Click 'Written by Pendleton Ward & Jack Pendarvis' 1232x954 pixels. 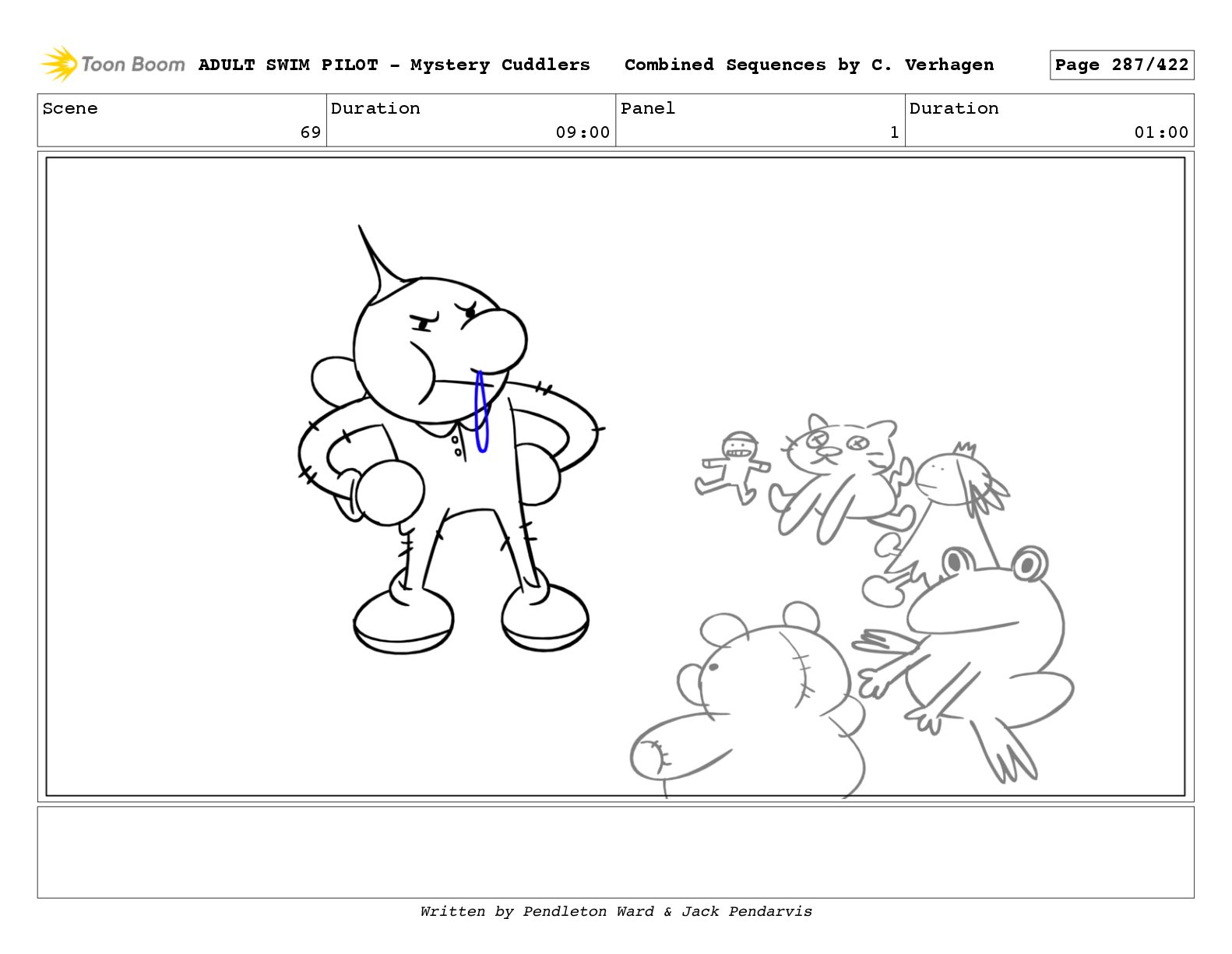point(616,911)
